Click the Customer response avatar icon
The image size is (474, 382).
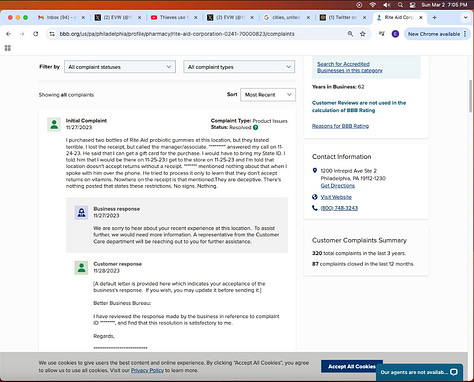pos(81,268)
